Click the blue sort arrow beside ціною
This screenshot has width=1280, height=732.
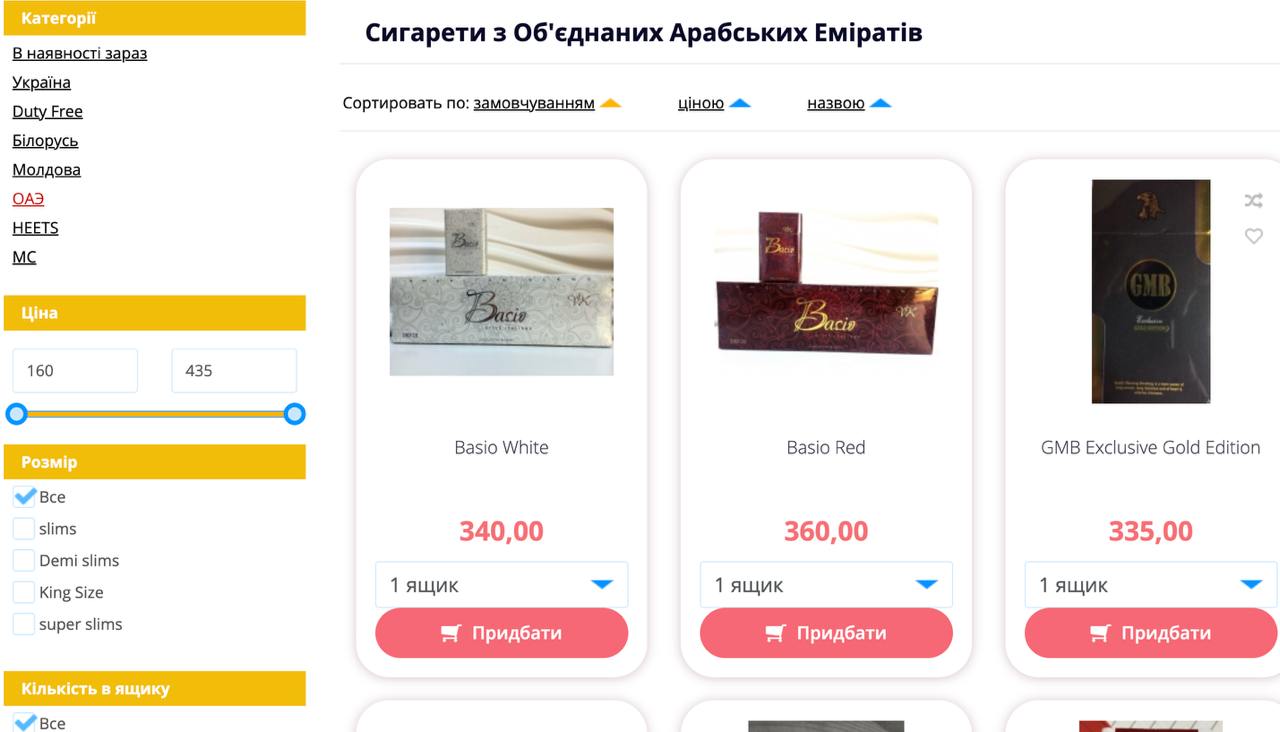(740, 103)
